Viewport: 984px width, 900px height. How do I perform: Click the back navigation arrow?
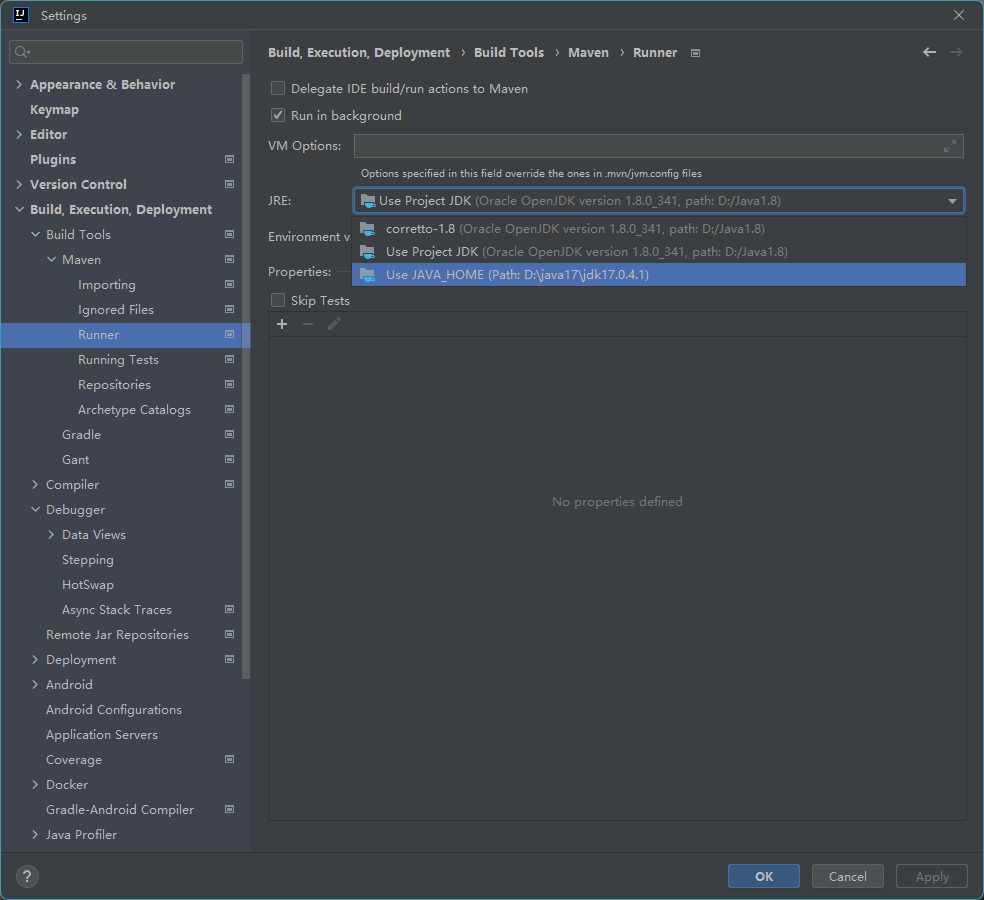[929, 52]
